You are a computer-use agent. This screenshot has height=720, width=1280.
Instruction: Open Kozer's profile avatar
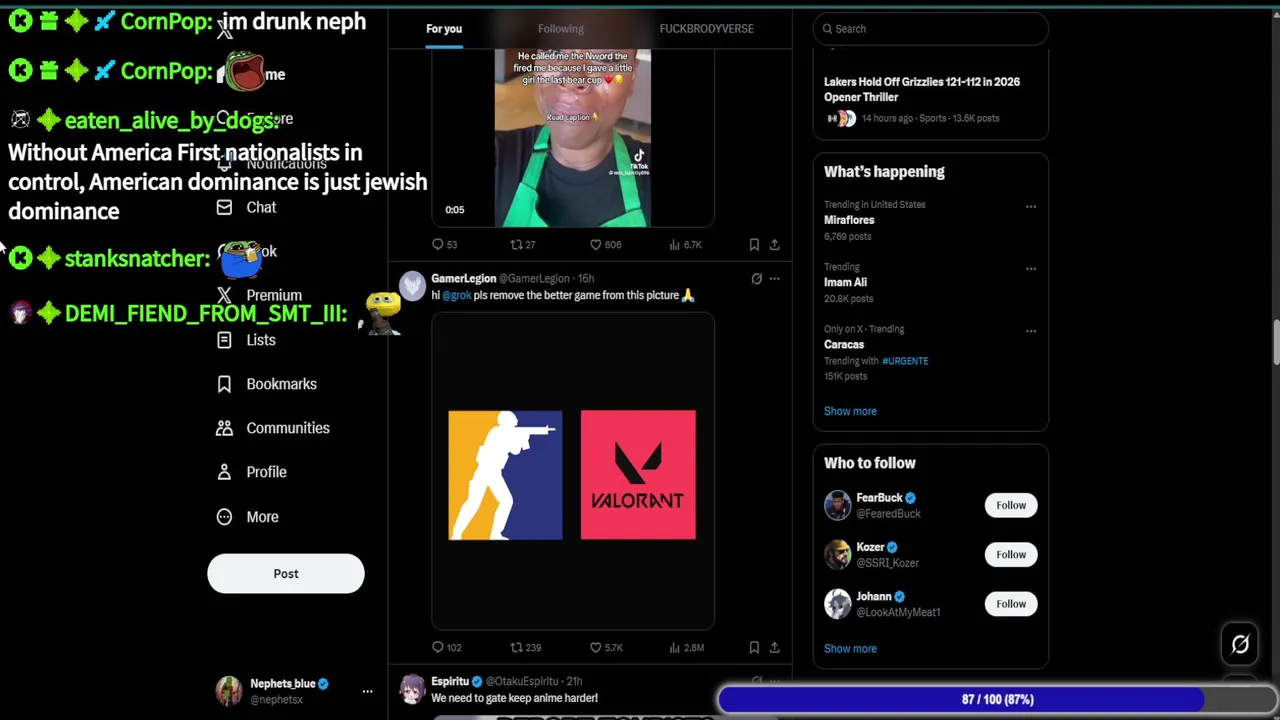[x=838, y=554]
